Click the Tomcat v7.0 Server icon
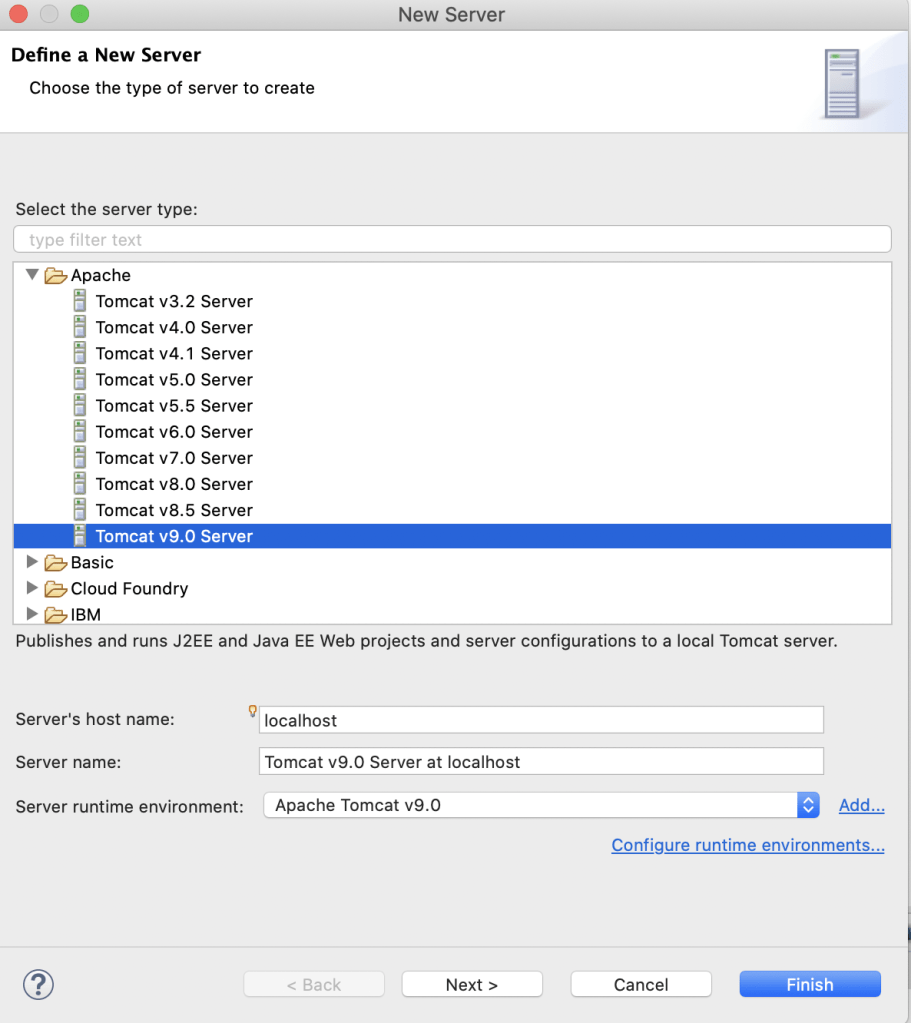Image resolution: width=911 pixels, height=1023 pixels. tap(80, 457)
